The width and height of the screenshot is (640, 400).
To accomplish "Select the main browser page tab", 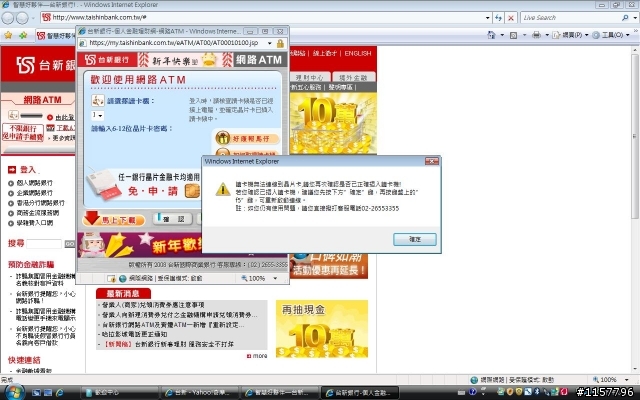I will 56,36.
